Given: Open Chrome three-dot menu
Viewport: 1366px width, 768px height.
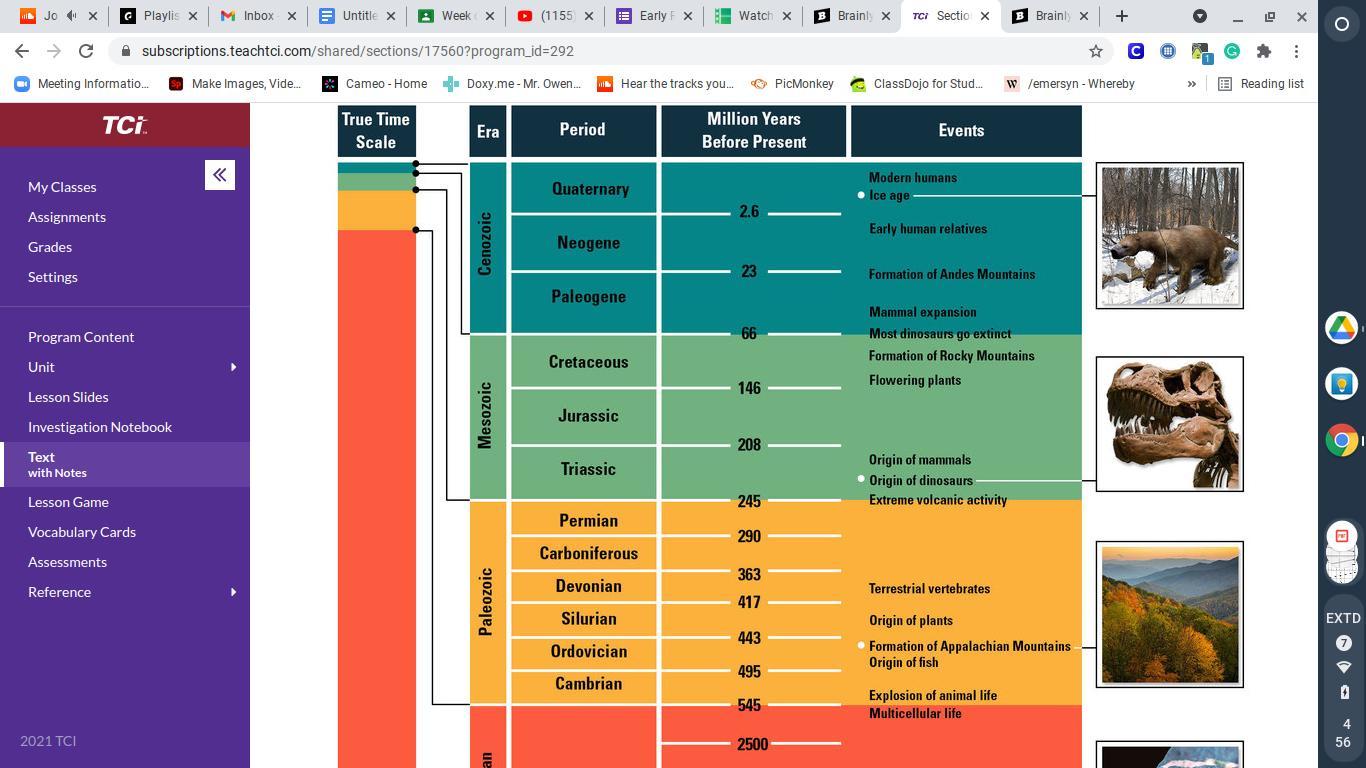Looking at the screenshot, I should point(1296,51).
